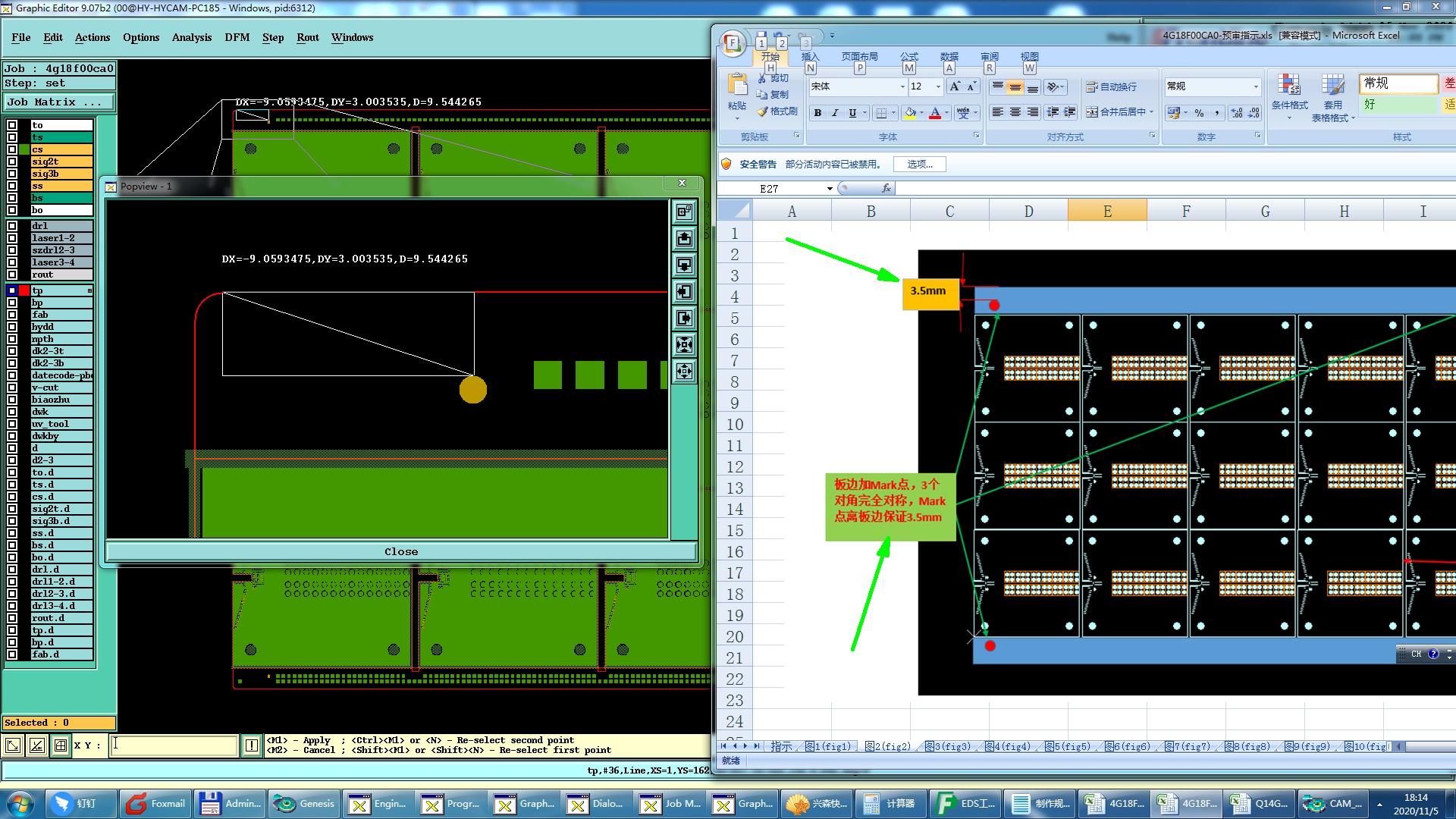Click the XY coordinate input field
Viewport: 1456px width, 819px height.
click(174, 745)
